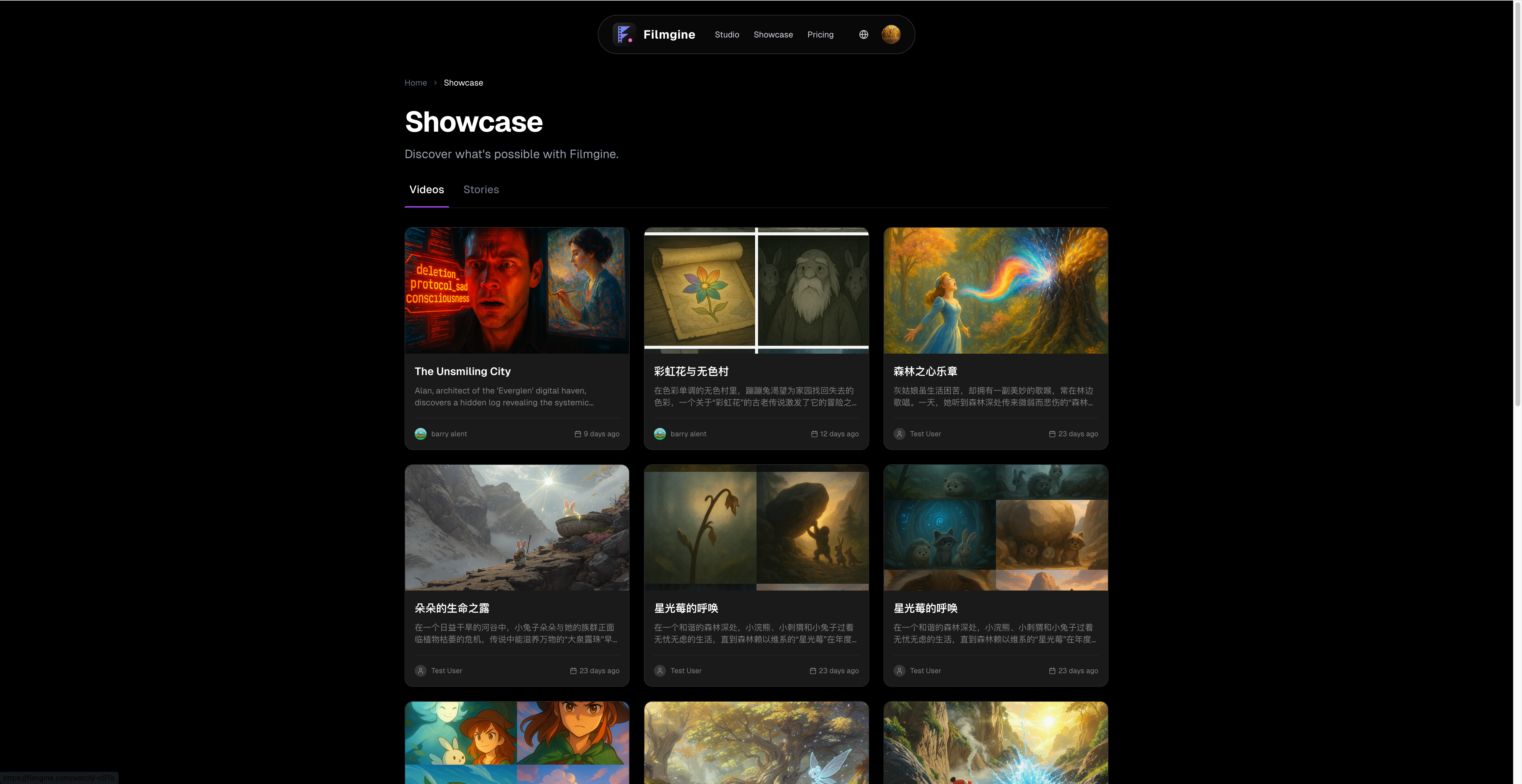The width and height of the screenshot is (1522, 784).
Task: Click barry alent's avatar on The Unsmiling City card
Action: coord(420,433)
